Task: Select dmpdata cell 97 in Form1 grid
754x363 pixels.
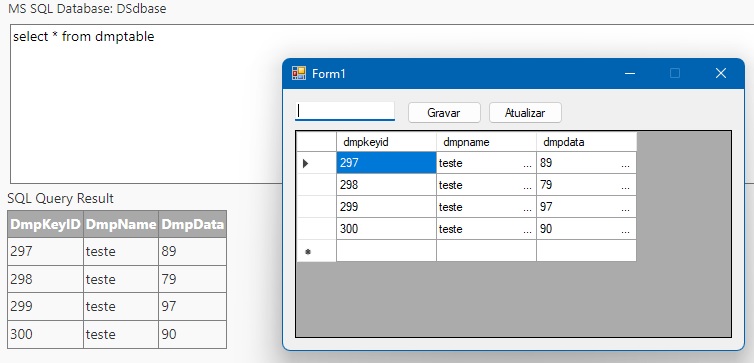Action: click(x=586, y=207)
